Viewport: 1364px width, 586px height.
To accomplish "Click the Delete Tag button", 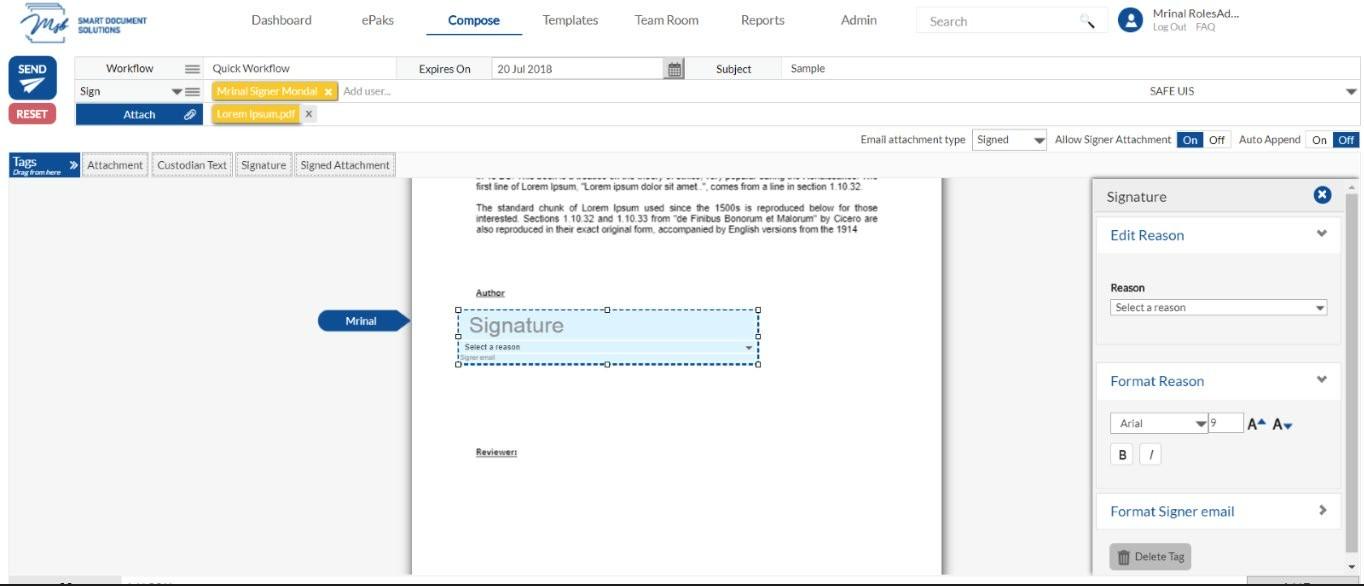I will [x=1150, y=557].
